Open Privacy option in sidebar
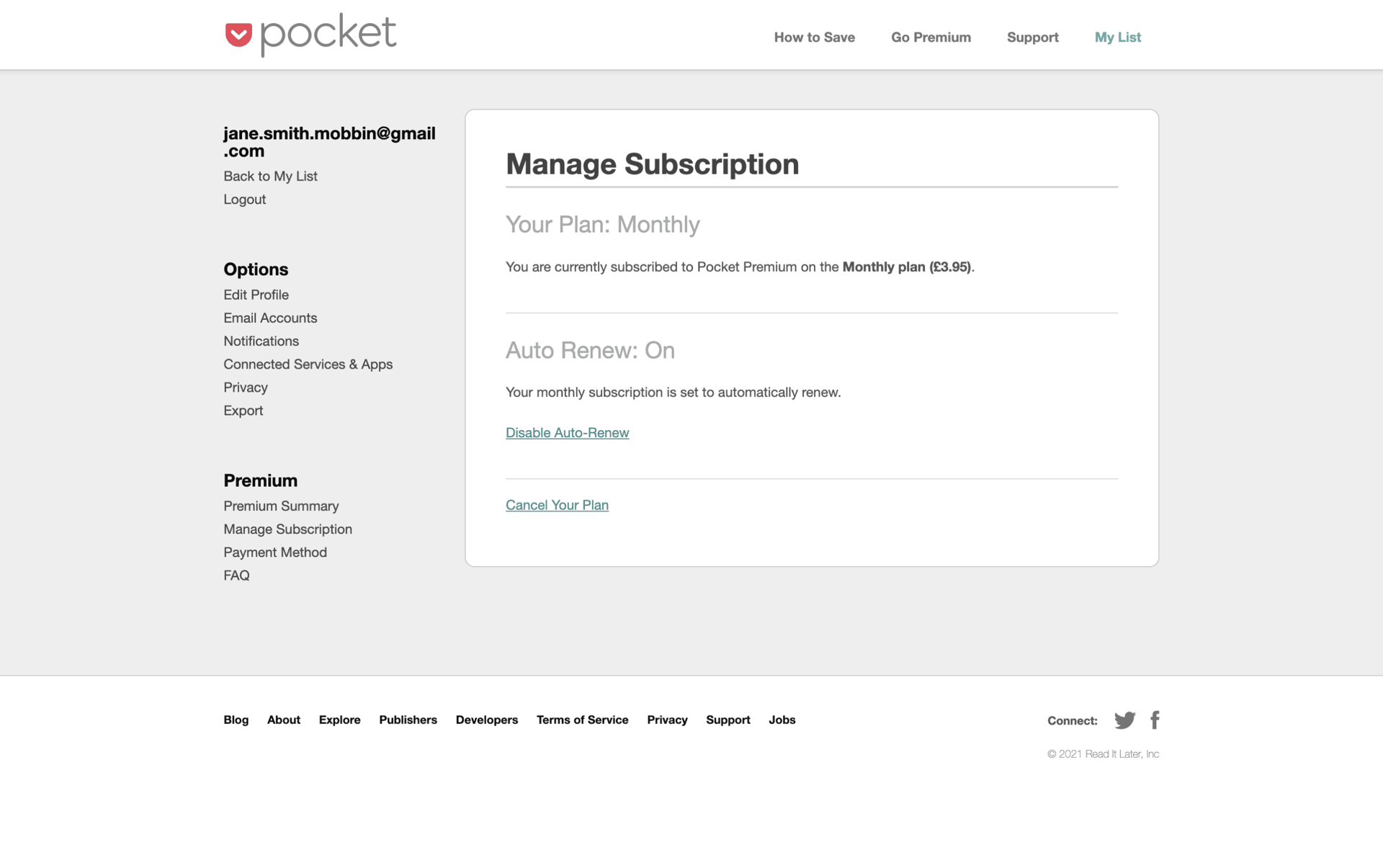 (245, 388)
